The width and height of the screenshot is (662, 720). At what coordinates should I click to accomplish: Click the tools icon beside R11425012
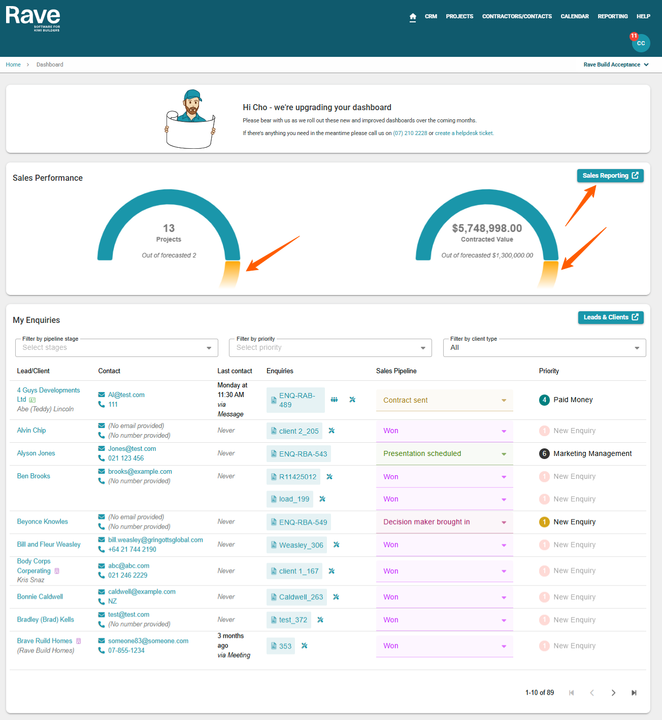(x=329, y=477)
